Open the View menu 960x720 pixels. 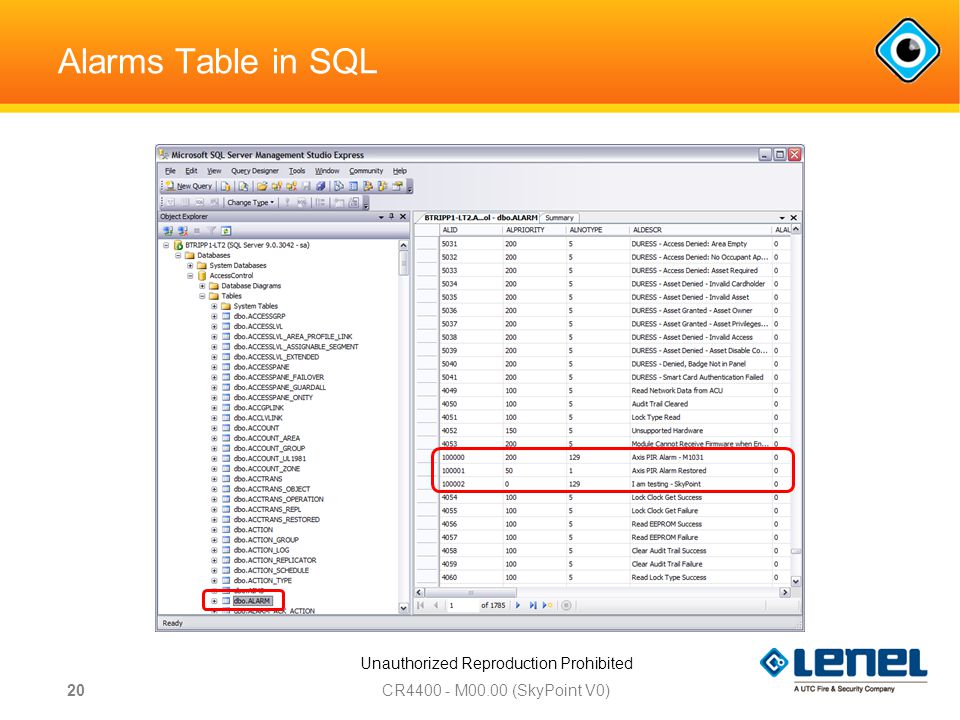point(214,171)
